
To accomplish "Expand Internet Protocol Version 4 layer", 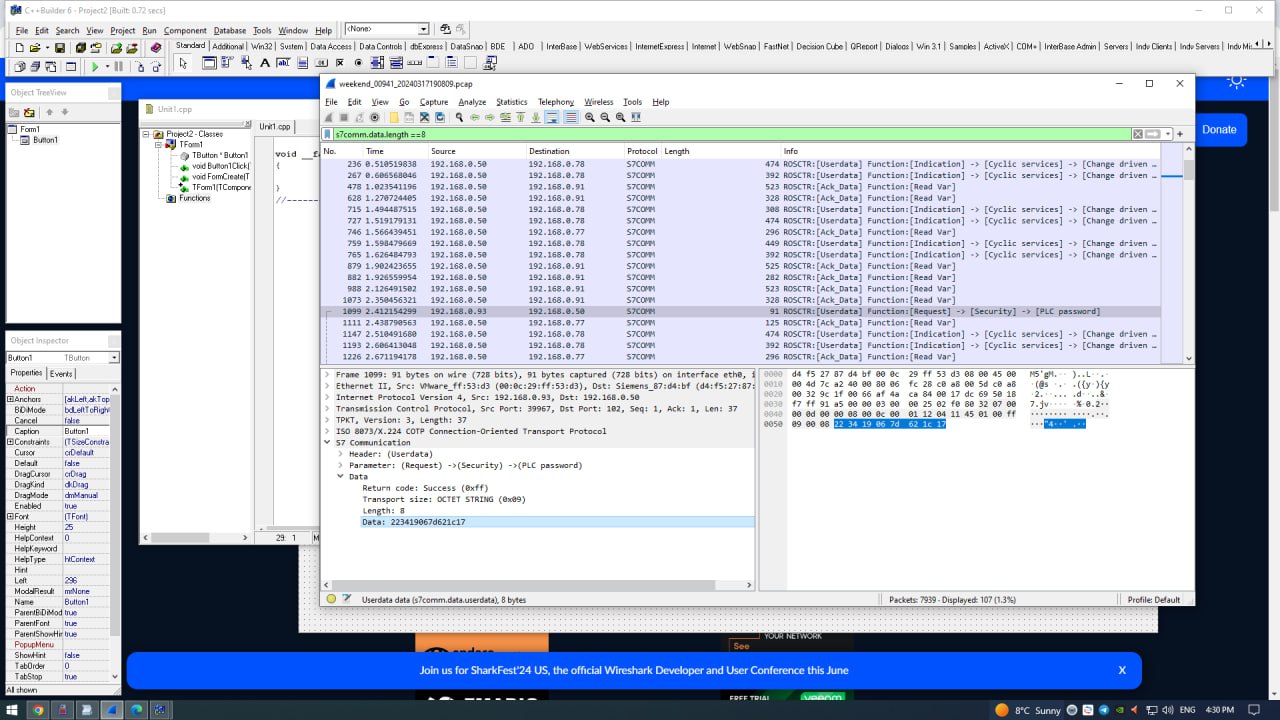I will point(327,397).
